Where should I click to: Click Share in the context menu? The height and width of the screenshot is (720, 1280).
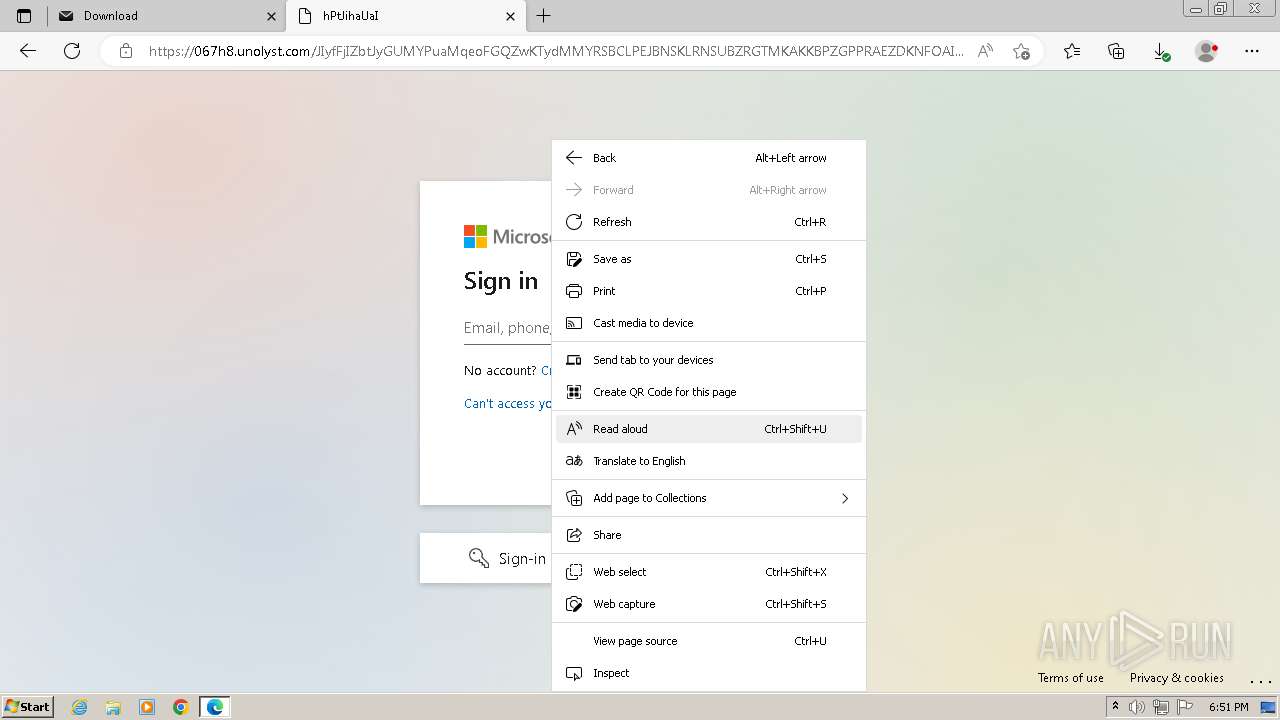(x=708, y=535)
